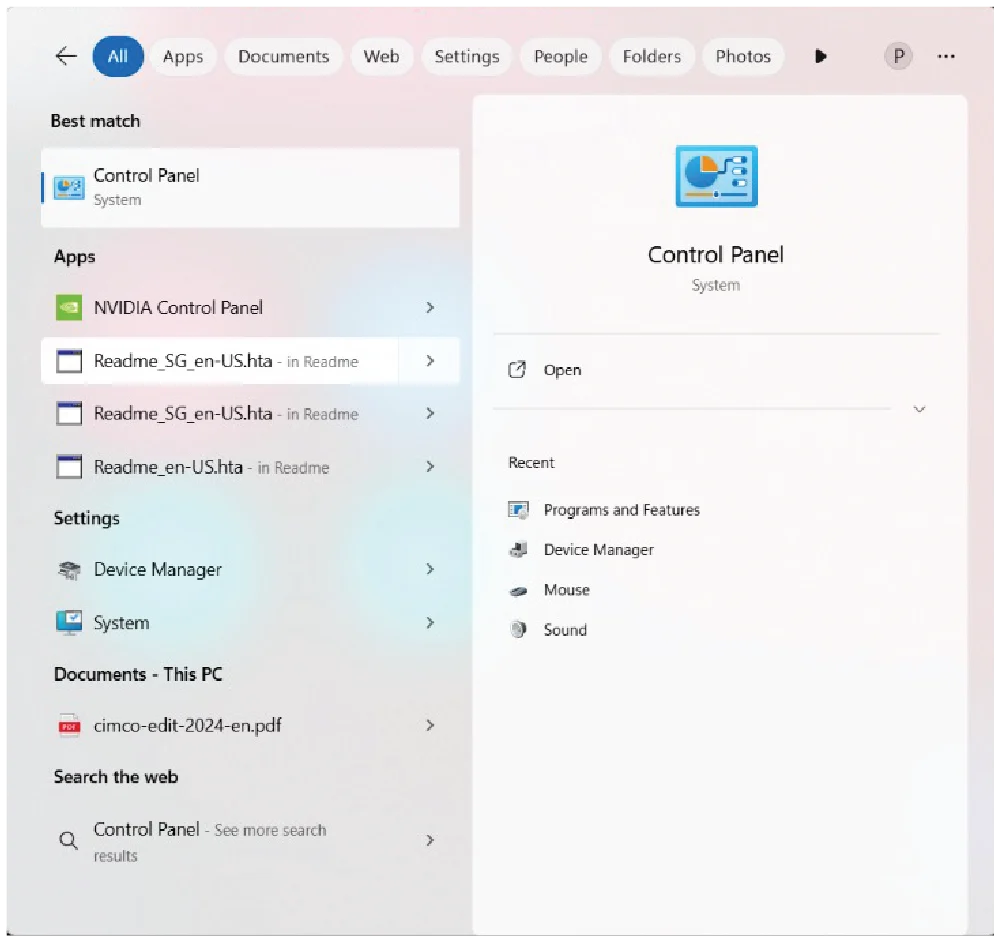
Task: Switch to the Apps filter tab
Action: point(183,56)
